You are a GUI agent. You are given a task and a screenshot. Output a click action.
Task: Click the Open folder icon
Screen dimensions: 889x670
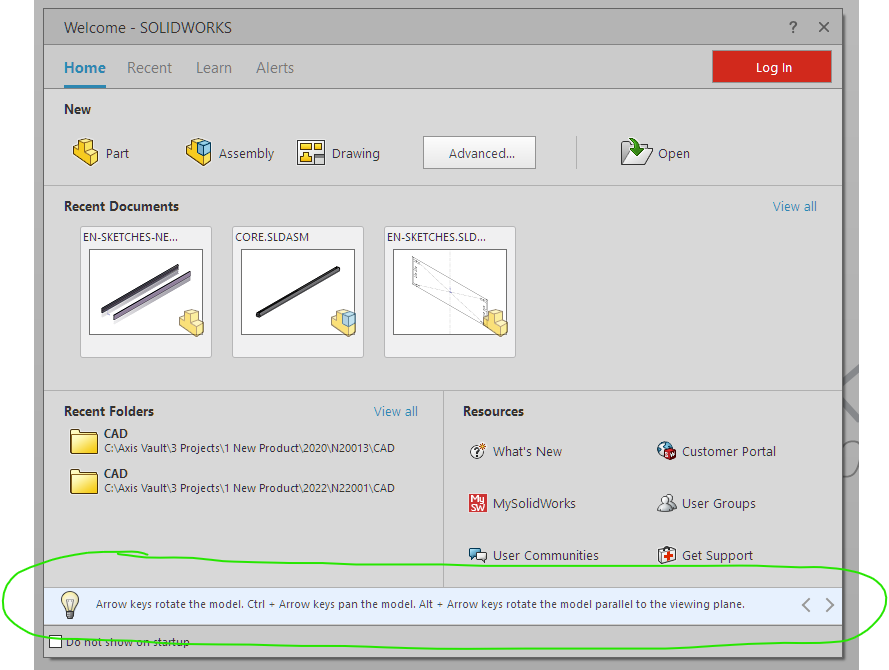coord(636,152)
